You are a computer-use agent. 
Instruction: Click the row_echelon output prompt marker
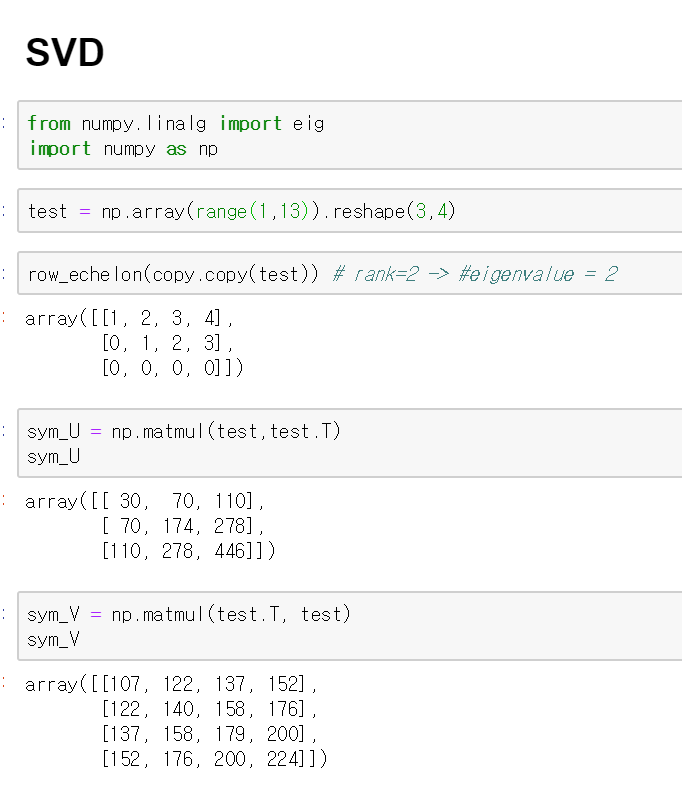click(4, 318)
